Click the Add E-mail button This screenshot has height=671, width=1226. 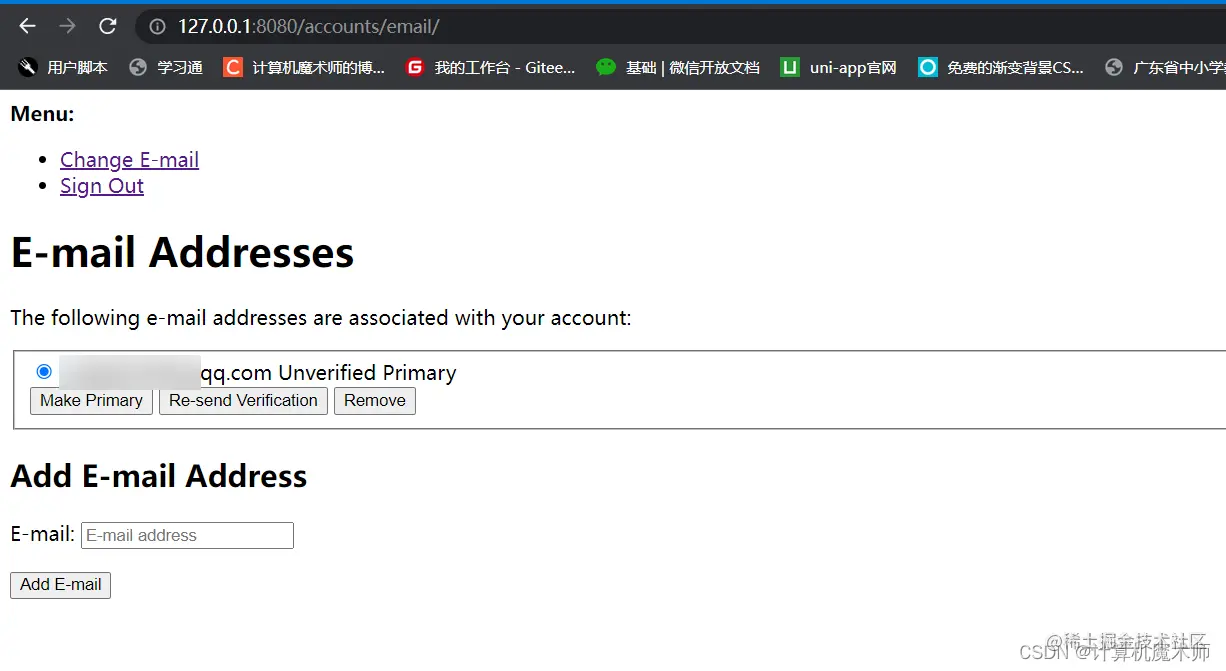point(60,585)
